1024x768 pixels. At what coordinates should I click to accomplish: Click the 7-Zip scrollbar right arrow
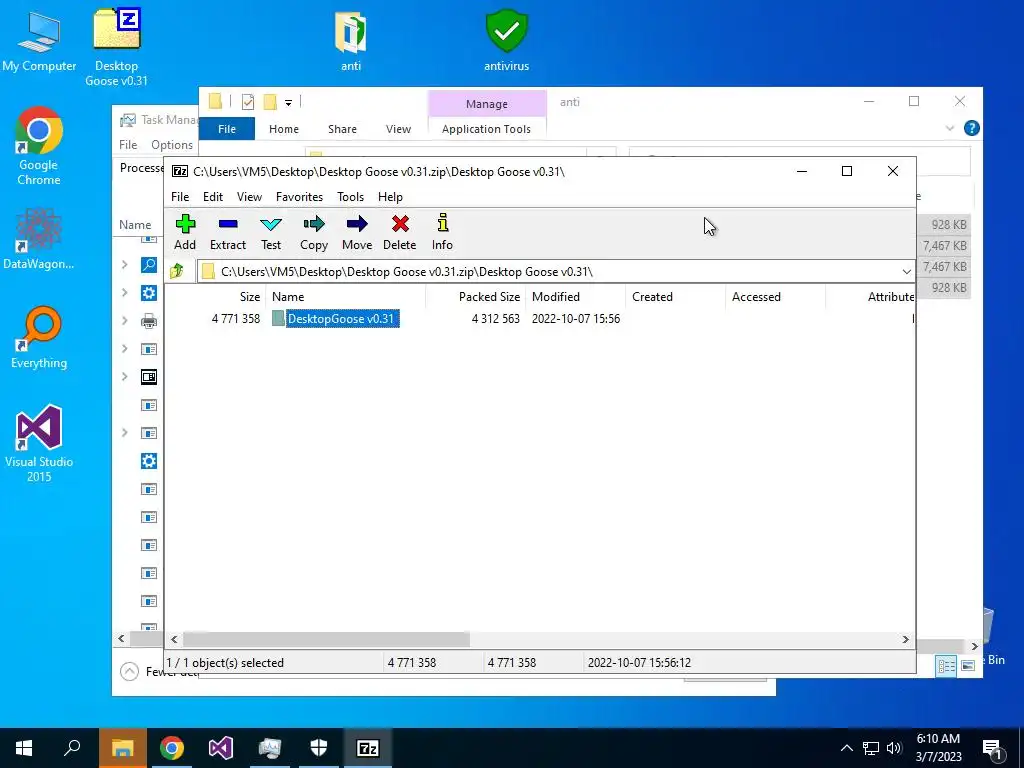click(906, 639)
